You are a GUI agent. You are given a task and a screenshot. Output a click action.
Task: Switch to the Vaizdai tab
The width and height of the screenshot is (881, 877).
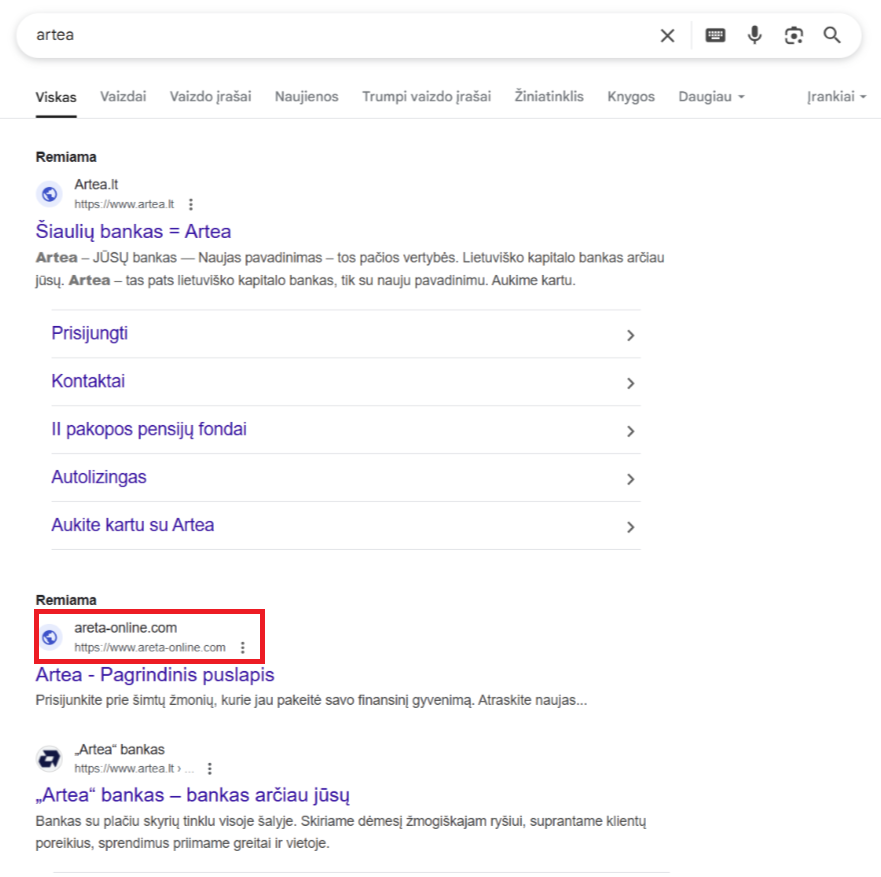click(x=123, y=97)
